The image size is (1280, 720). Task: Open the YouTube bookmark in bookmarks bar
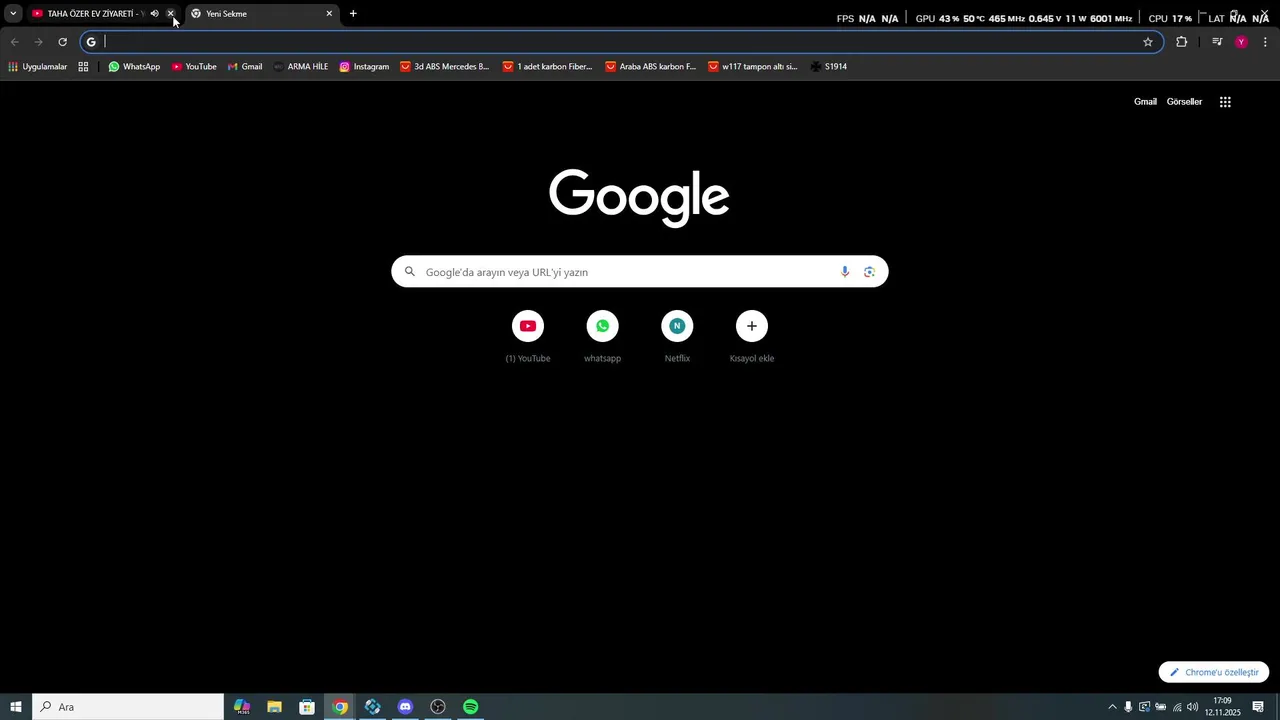point(194,67)
